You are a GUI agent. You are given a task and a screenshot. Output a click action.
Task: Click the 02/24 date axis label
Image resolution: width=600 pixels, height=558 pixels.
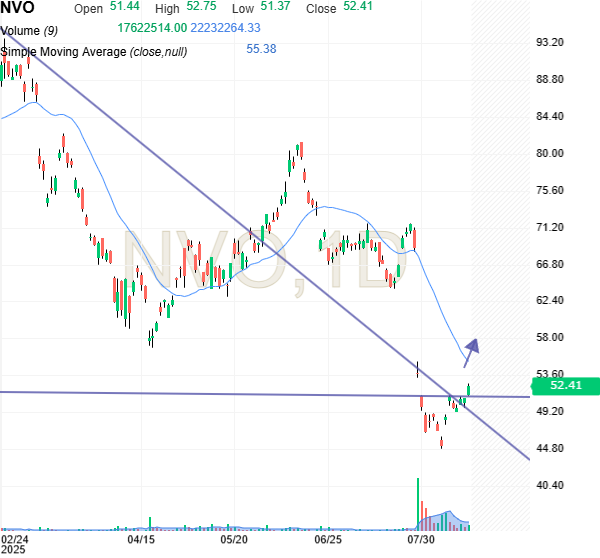point(15,538)
